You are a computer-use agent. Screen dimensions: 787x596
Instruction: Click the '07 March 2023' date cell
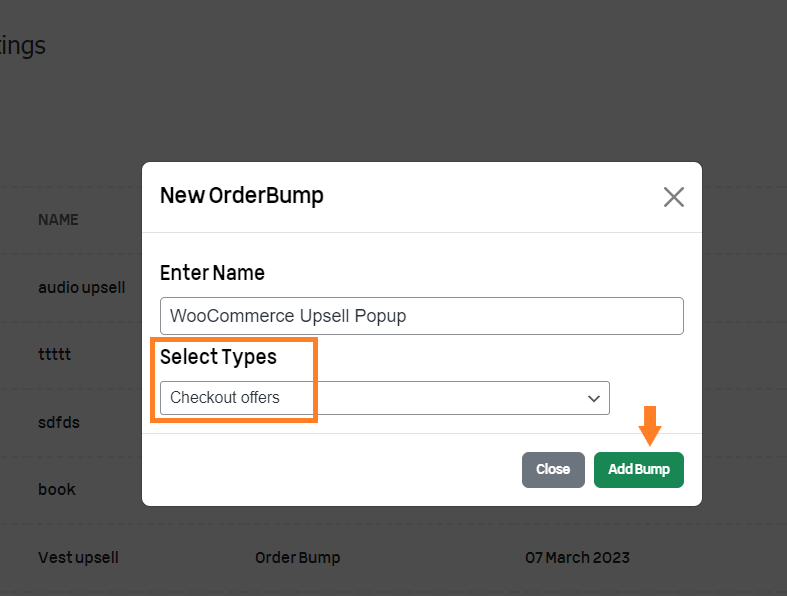click(x=577, y=557)
